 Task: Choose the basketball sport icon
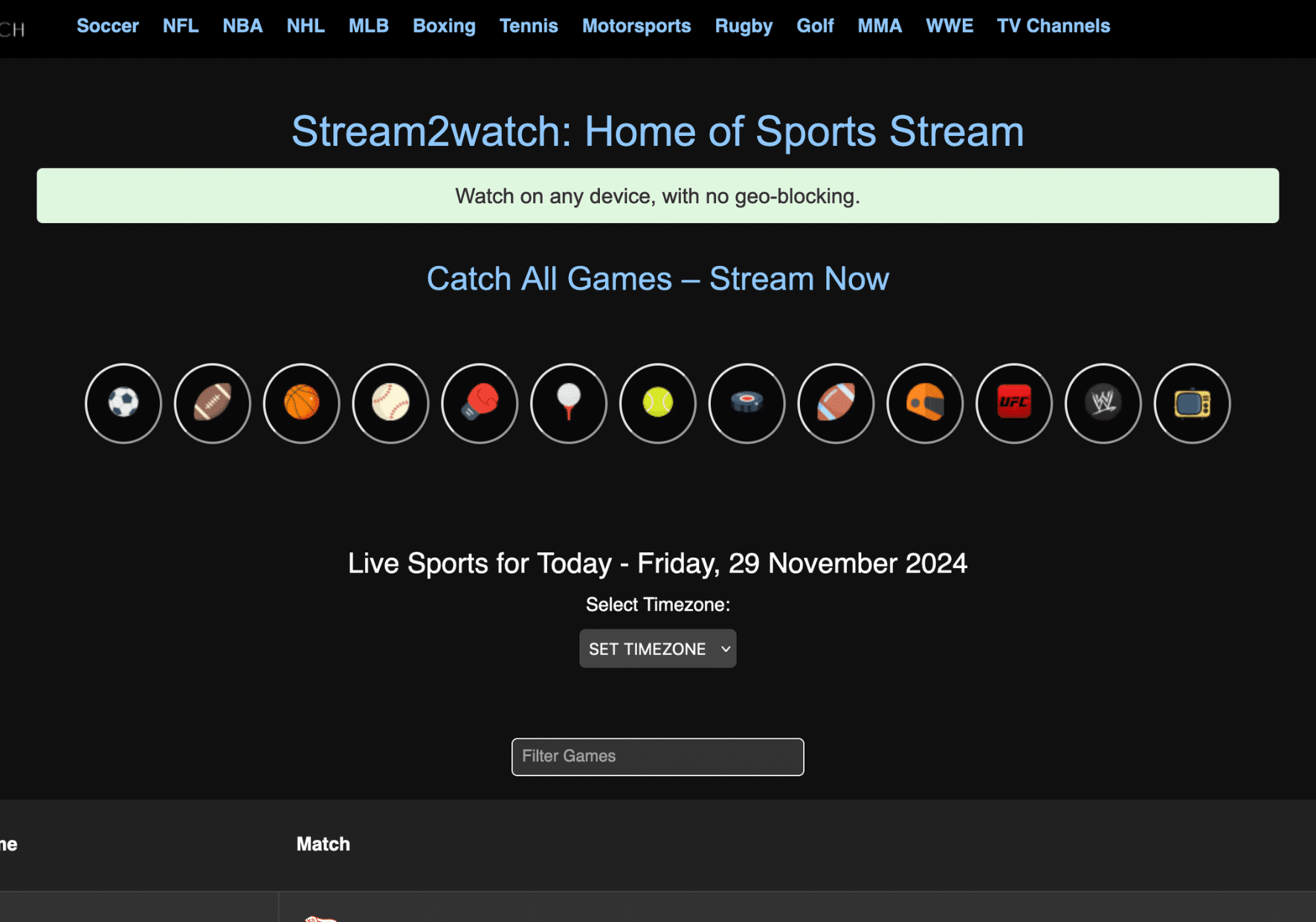(301, 403)
